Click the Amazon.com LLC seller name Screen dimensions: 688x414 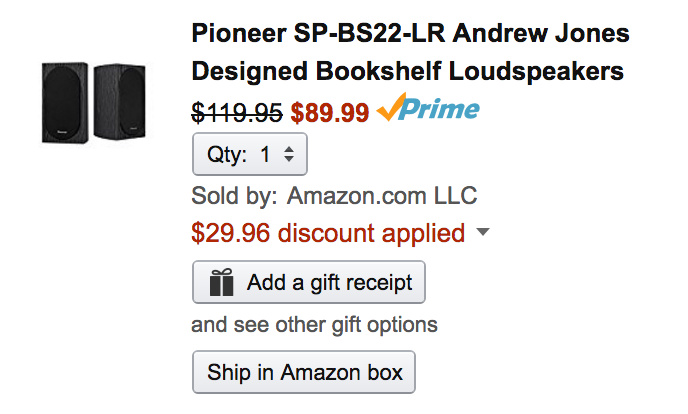pos(381,195)
